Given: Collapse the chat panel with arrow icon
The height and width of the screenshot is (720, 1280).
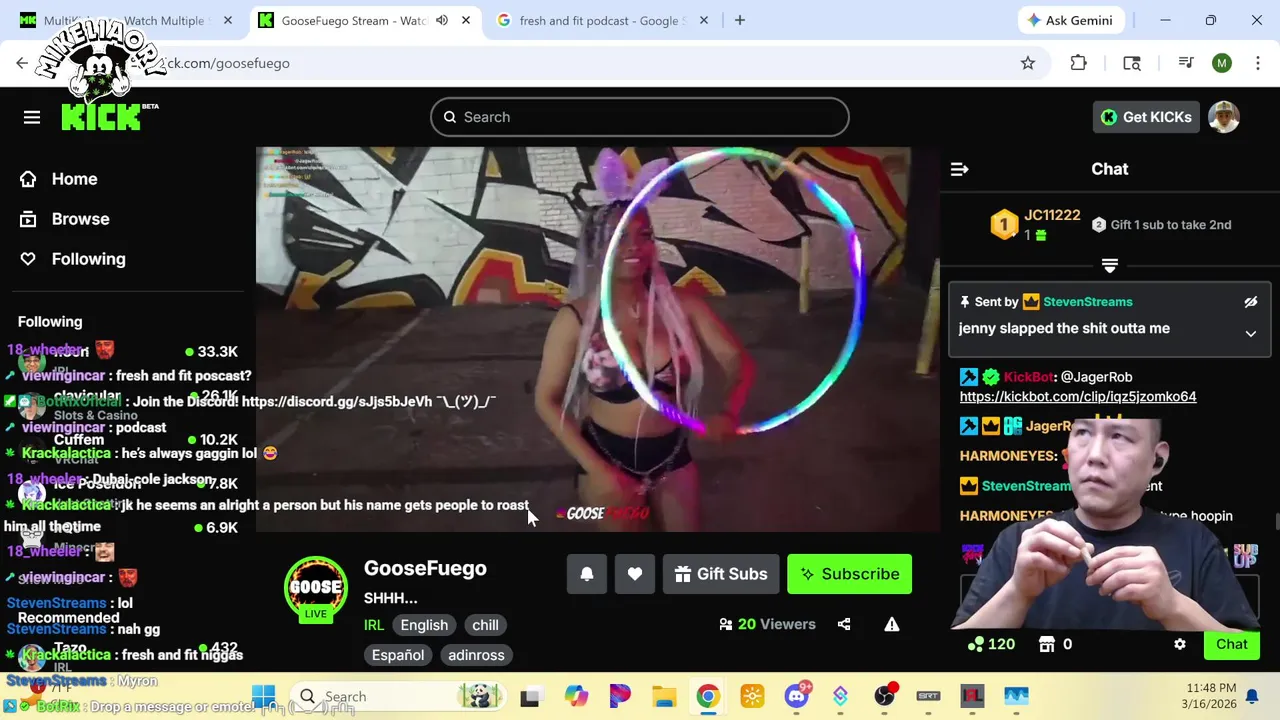Looking at the screenshot, I should [959, 169].
